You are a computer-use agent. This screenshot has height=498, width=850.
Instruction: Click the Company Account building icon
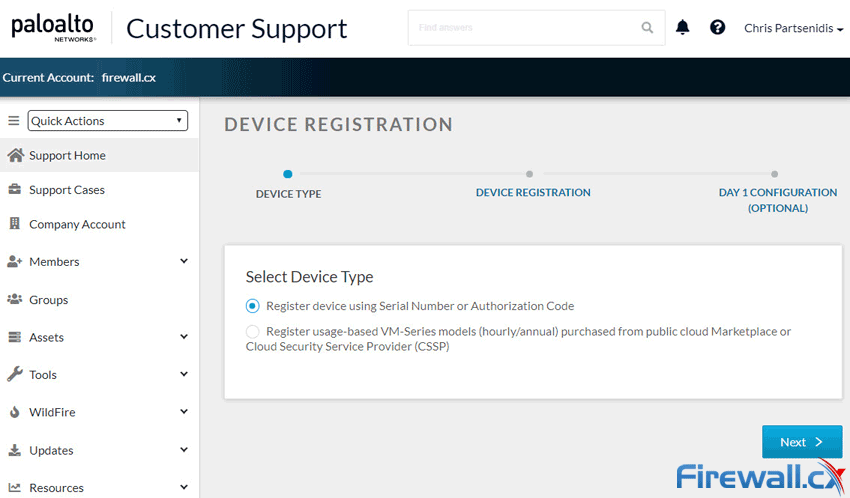(x=15, y=223)
